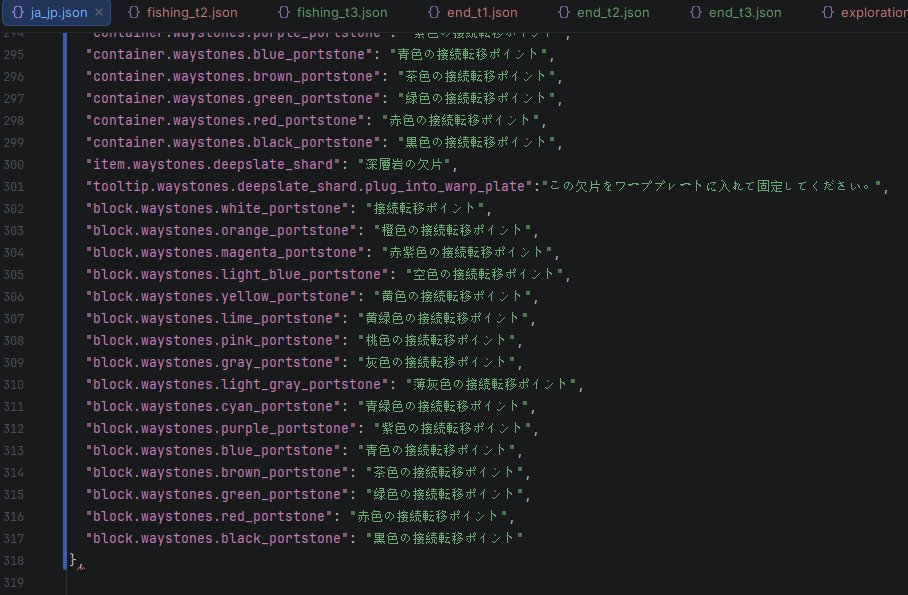This screenshot has width=908, height=595.
Task: Click key block.waystones.orange_portstone
Action: 221,231
